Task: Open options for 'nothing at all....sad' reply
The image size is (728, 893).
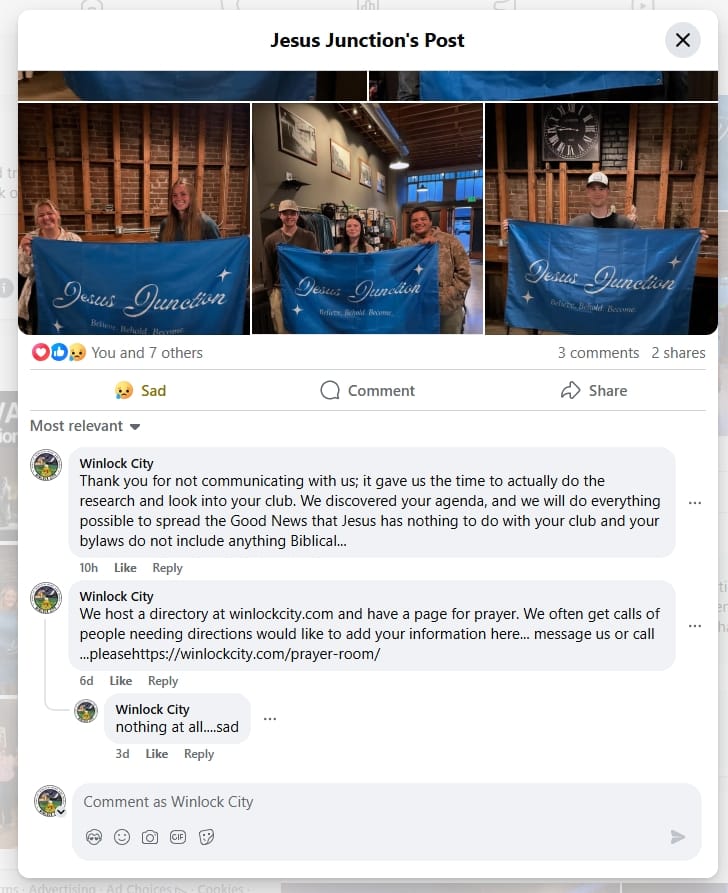Action: click(x=270, y=719)
